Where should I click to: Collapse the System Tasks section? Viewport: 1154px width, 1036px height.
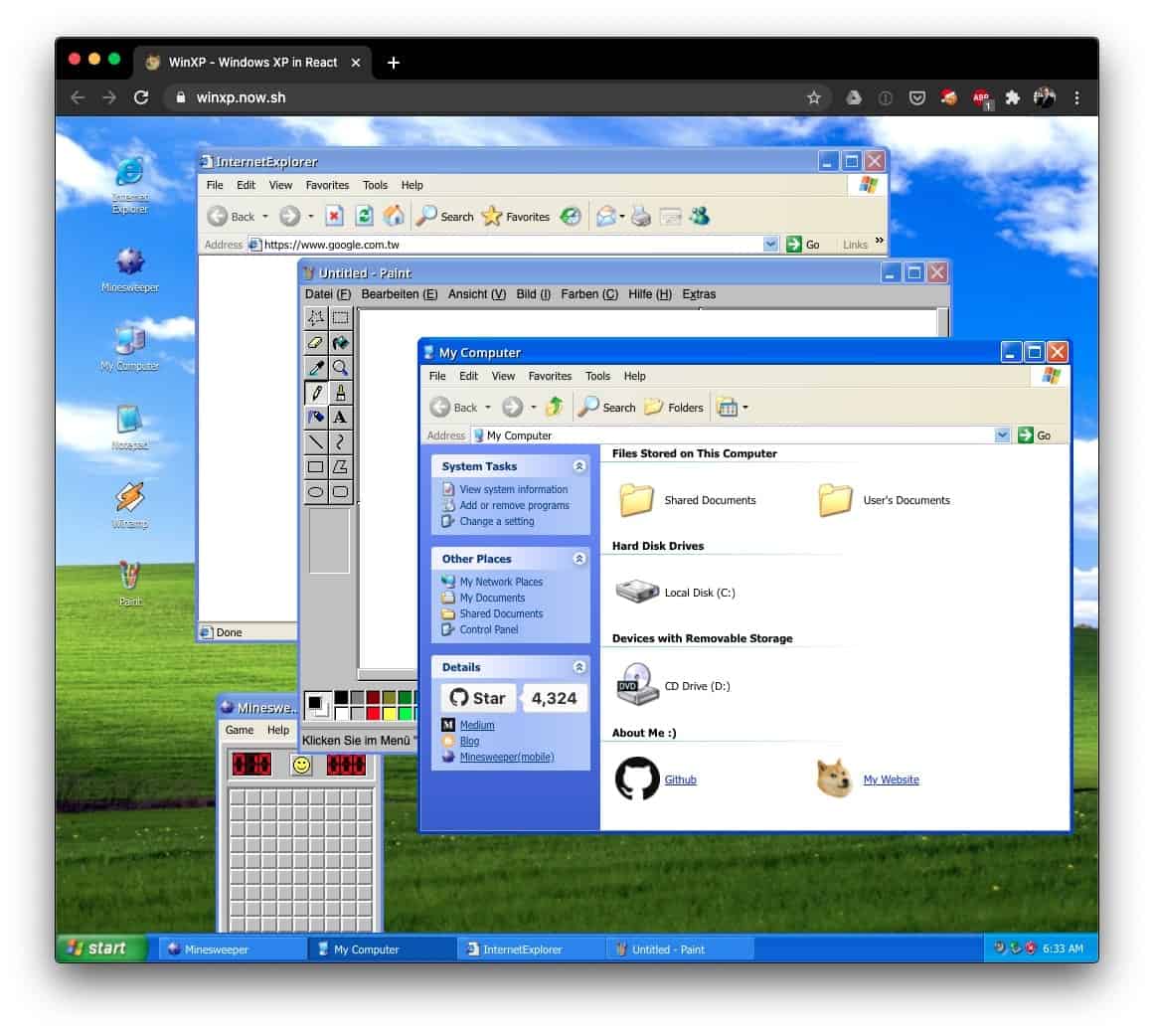pos(579,466)
